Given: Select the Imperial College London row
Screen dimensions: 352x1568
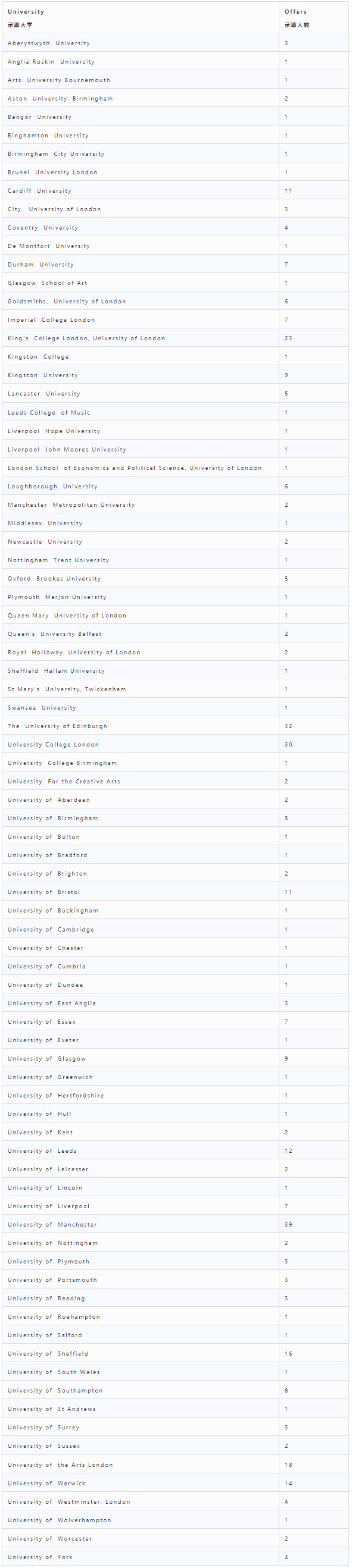Looking at the screenshot, I should (175, 319).
